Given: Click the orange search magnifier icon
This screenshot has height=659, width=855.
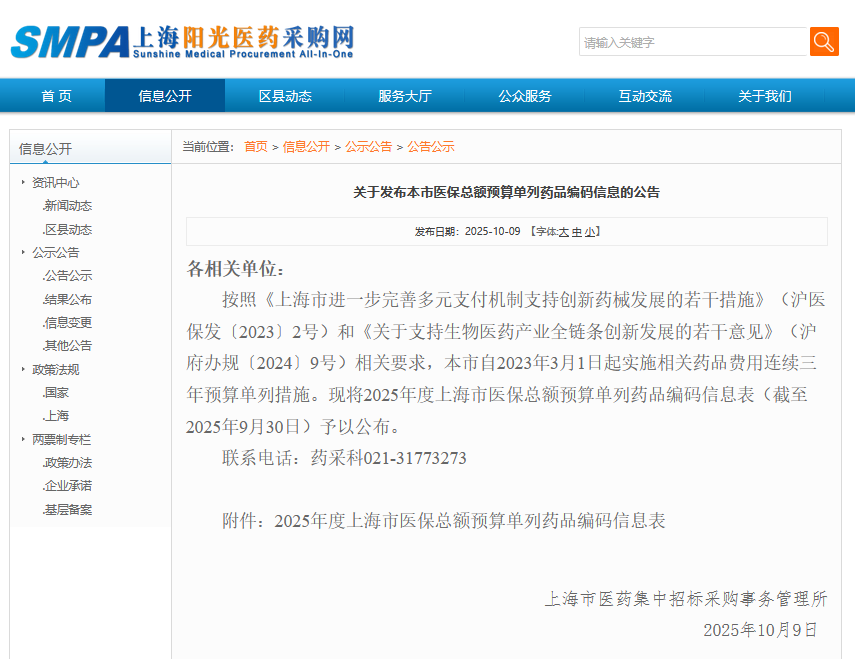Looking at the screenshot, I should (824, 42).
